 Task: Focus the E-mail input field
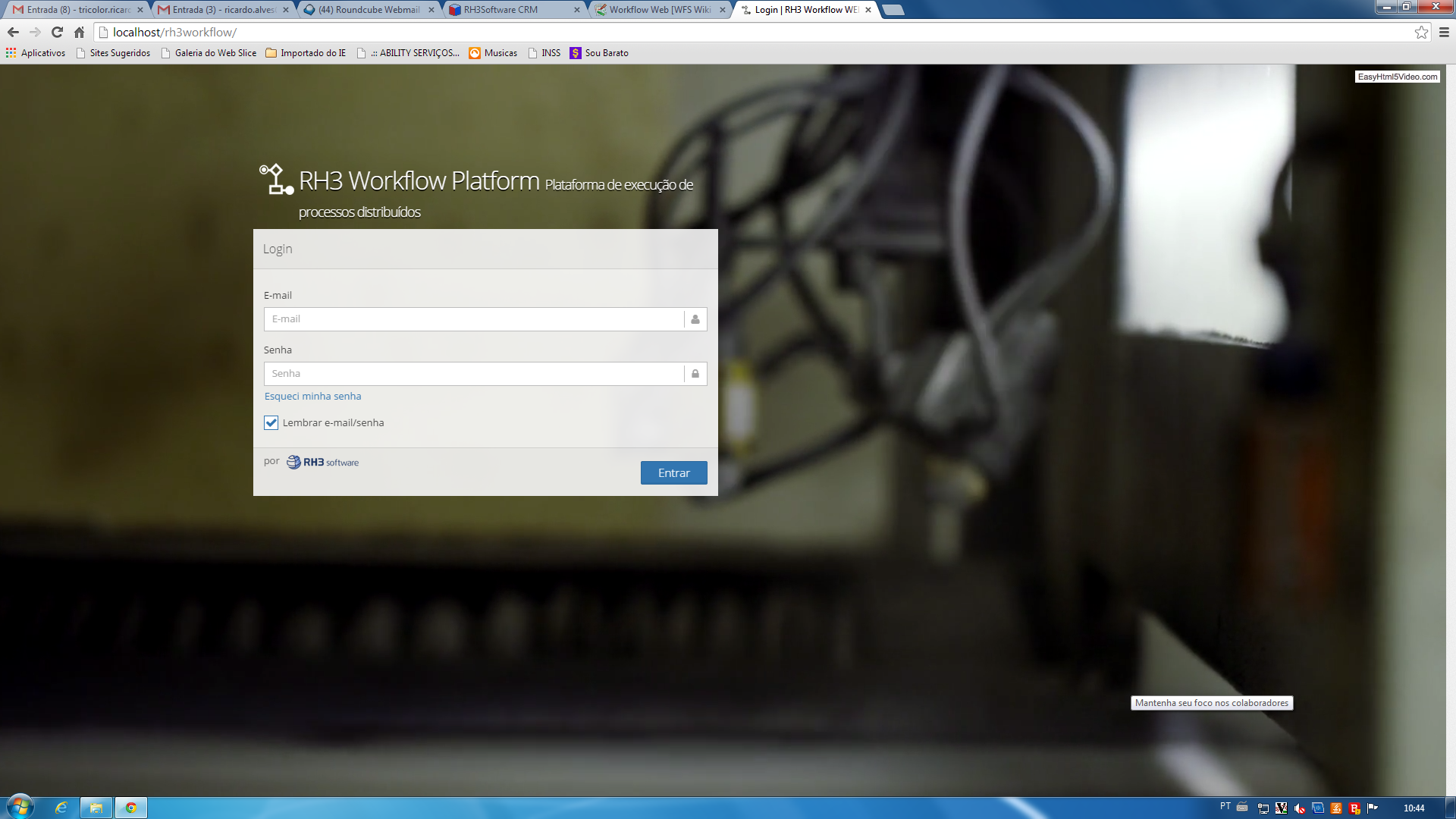click(x=474, y=319)
